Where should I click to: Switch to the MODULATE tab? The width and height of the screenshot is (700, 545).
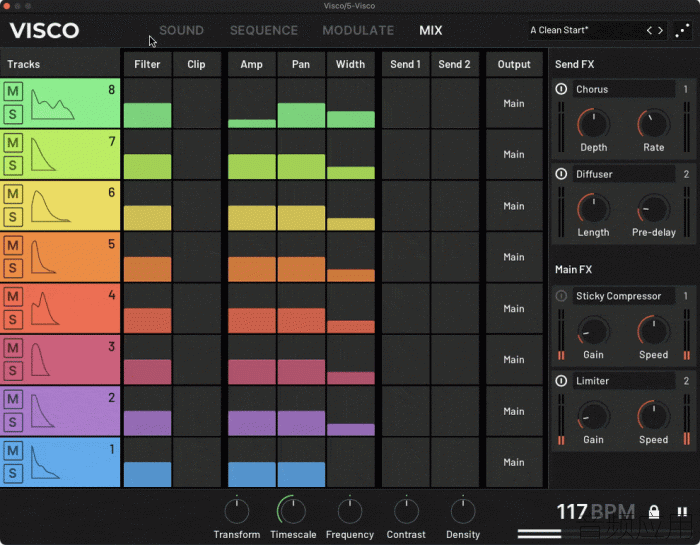click(x=358, y=30)
